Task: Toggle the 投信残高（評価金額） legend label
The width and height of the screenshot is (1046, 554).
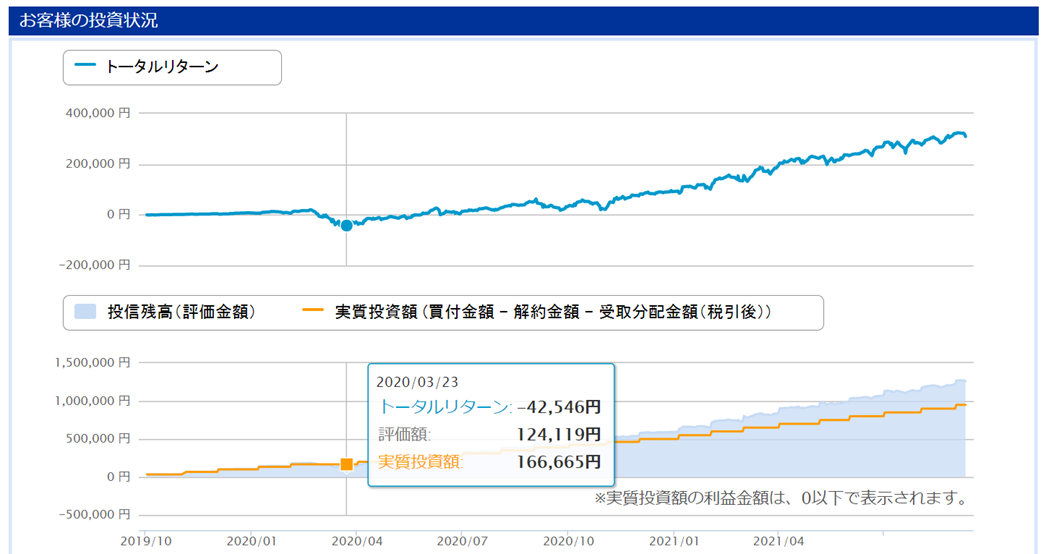Action: pyautogui.click(x=181, y=312)
